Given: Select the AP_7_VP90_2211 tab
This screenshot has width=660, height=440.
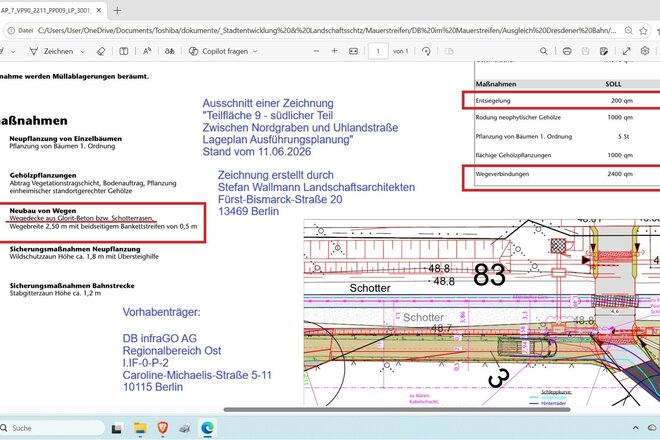Looking at the screenshot, I should [x=47, y=11].
